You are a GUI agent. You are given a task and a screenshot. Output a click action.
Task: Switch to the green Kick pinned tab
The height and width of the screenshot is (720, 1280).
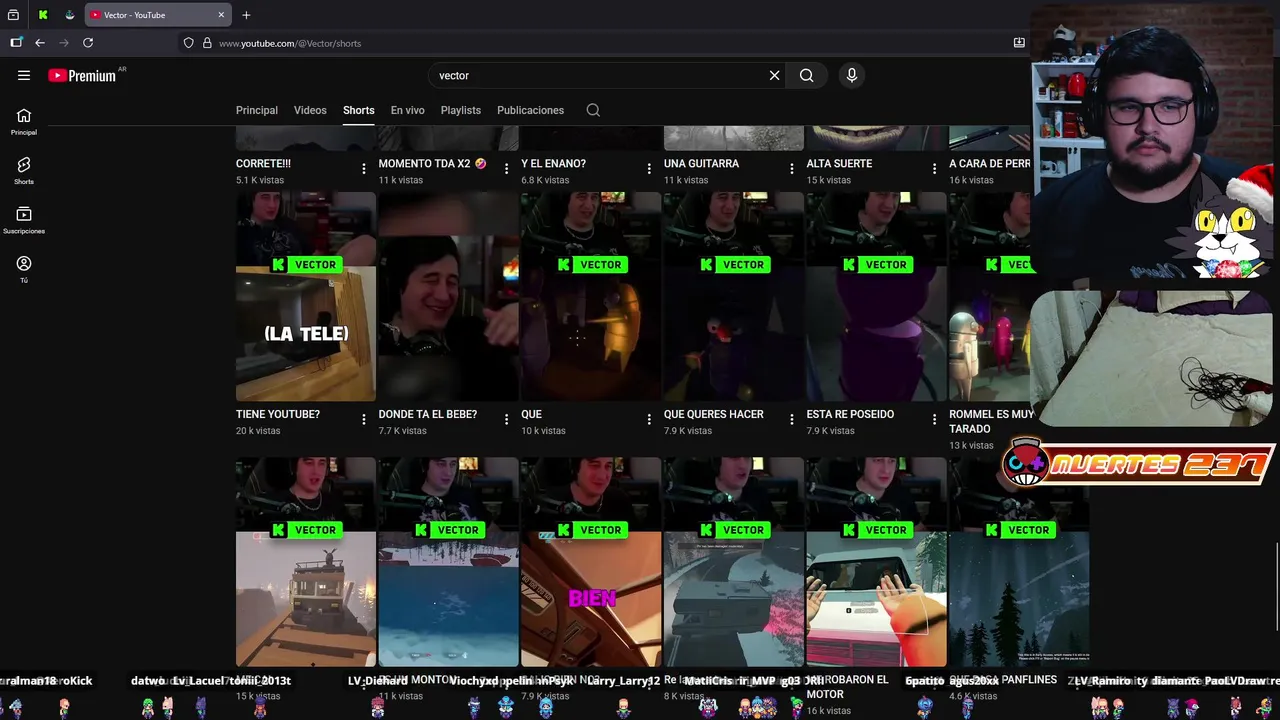[43, 15]
